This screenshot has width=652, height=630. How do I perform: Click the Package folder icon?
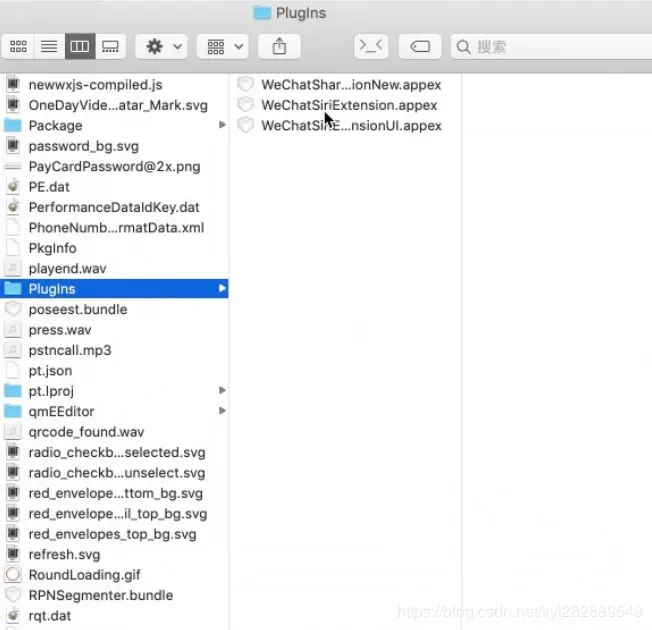tap(13, 125)
